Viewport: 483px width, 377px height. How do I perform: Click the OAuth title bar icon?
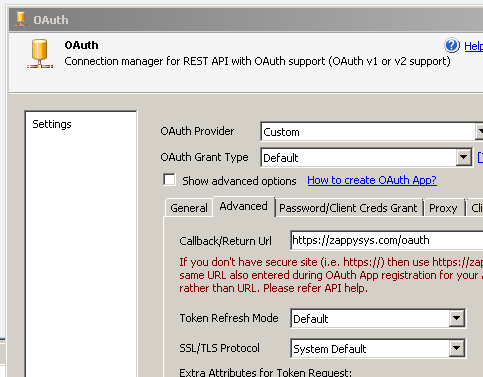click(21, 19)
